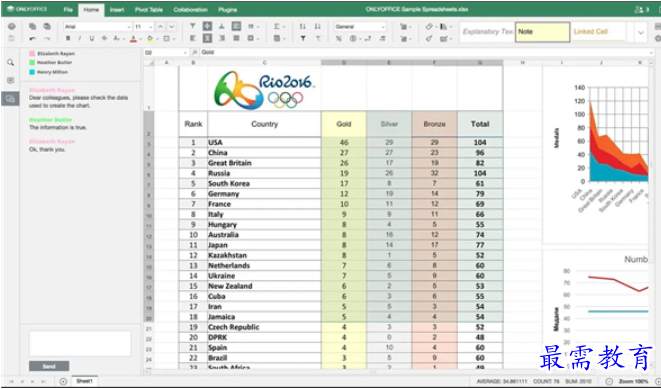Open the General number format dropdown
The image size is (661, 389).
360,27
